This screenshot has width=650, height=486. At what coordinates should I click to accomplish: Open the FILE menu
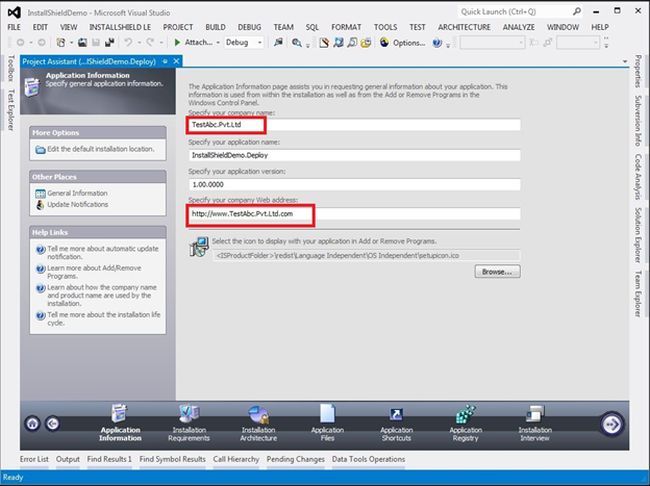(14, 27)
